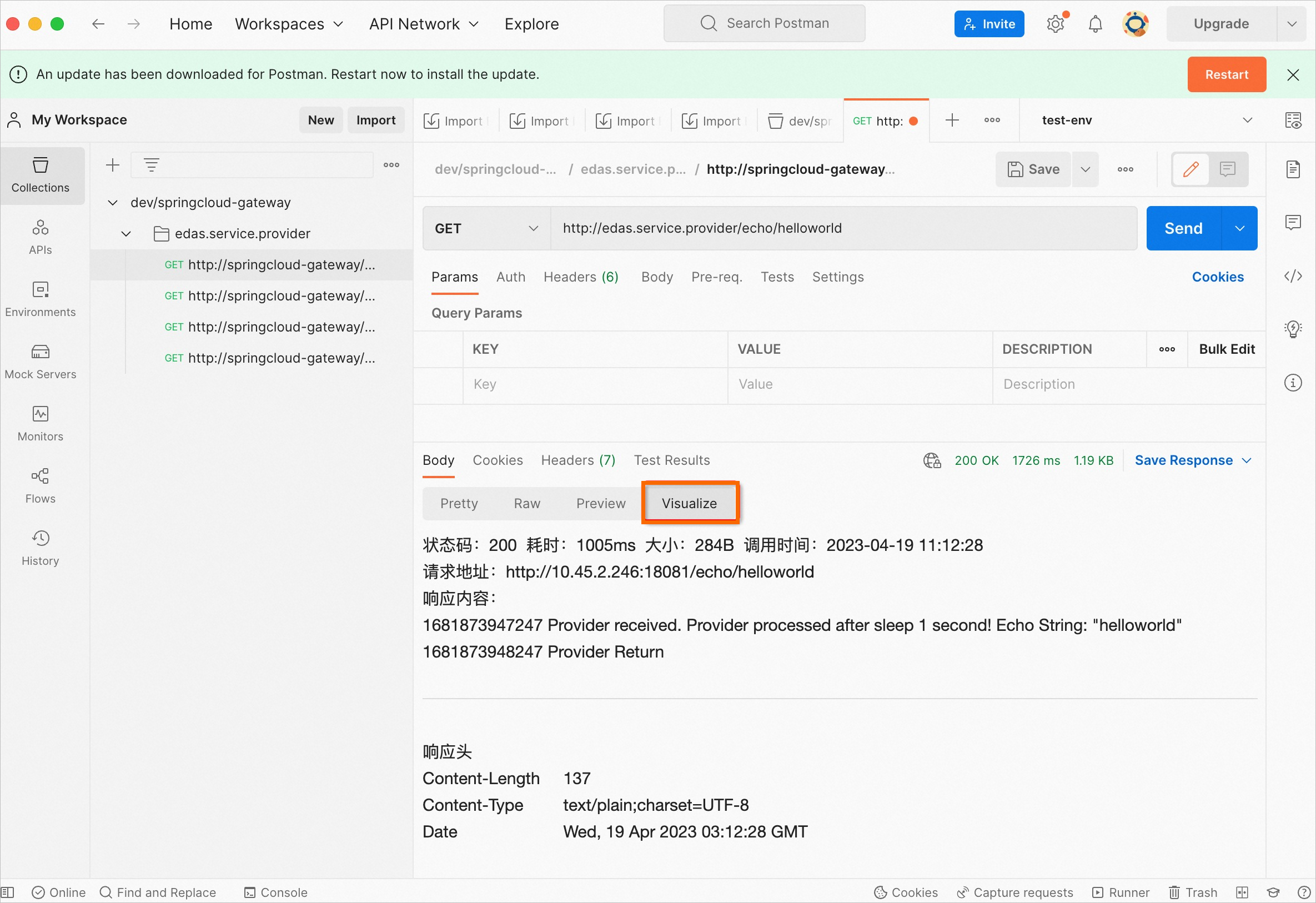Open the notifications bell icon
The height and width of the screenshot is (903, 1316).
pyautogui.click(x=1095, y=24)
